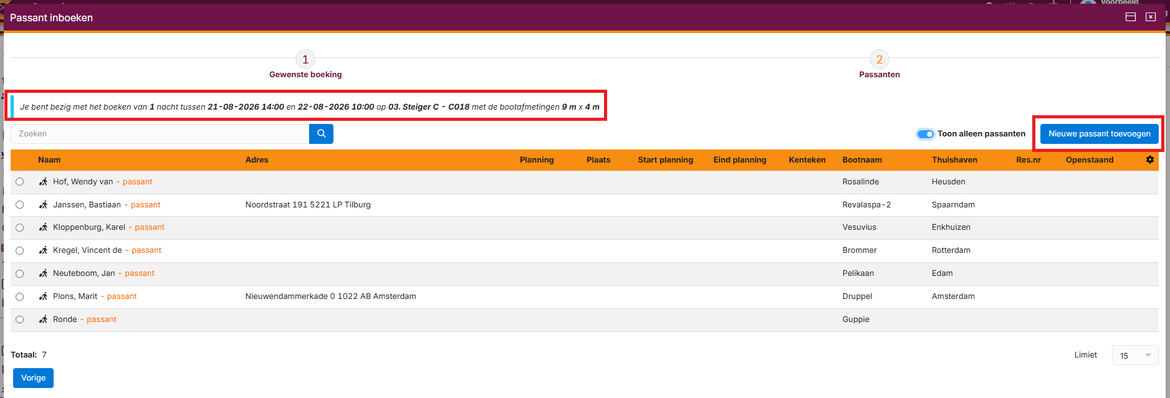
Task: Click address Noordstraat 191 5221 LP Tilburg
Action: [307, 205]
